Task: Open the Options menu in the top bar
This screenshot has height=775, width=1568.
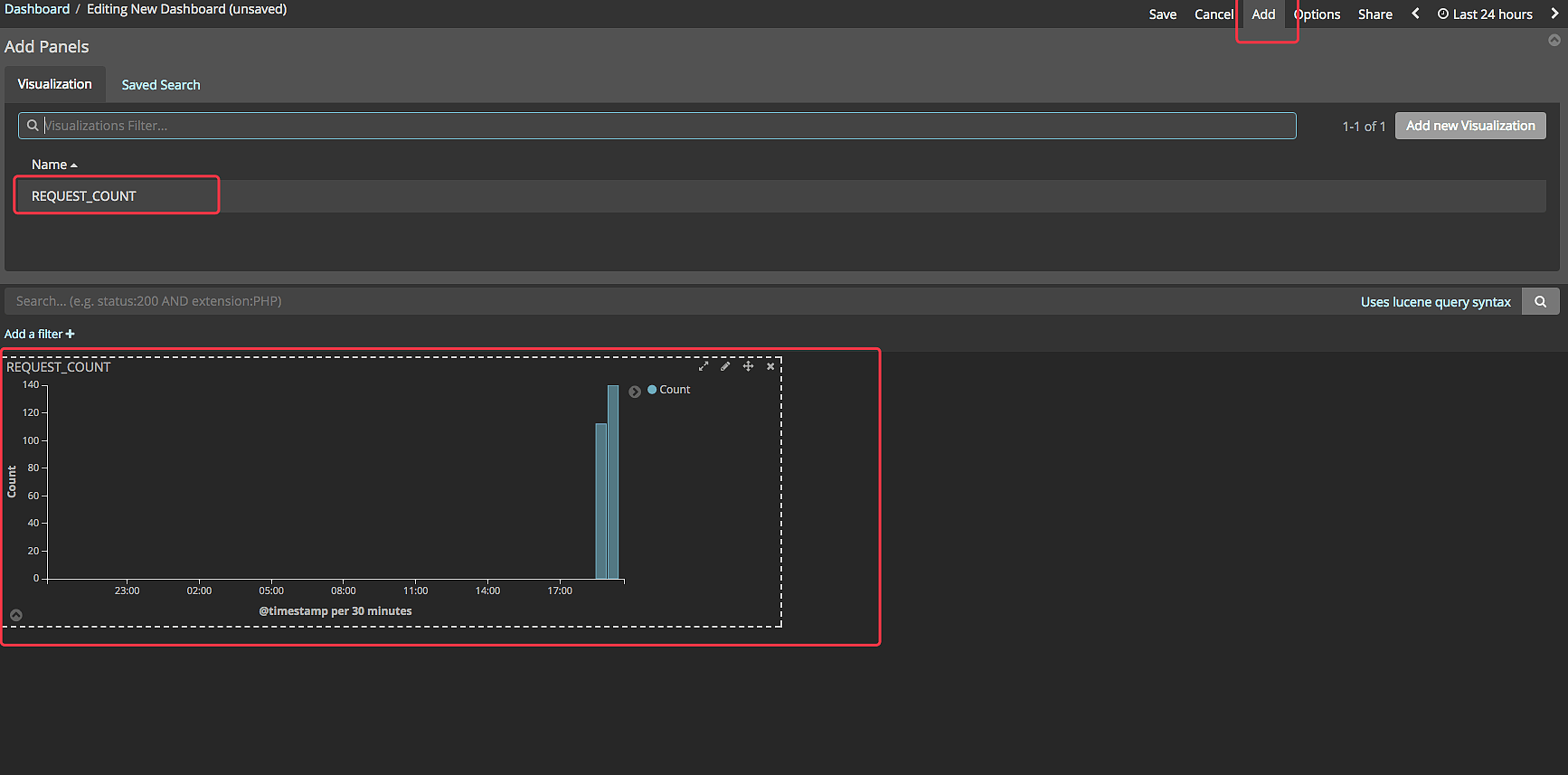Action: click(1318, 14)
